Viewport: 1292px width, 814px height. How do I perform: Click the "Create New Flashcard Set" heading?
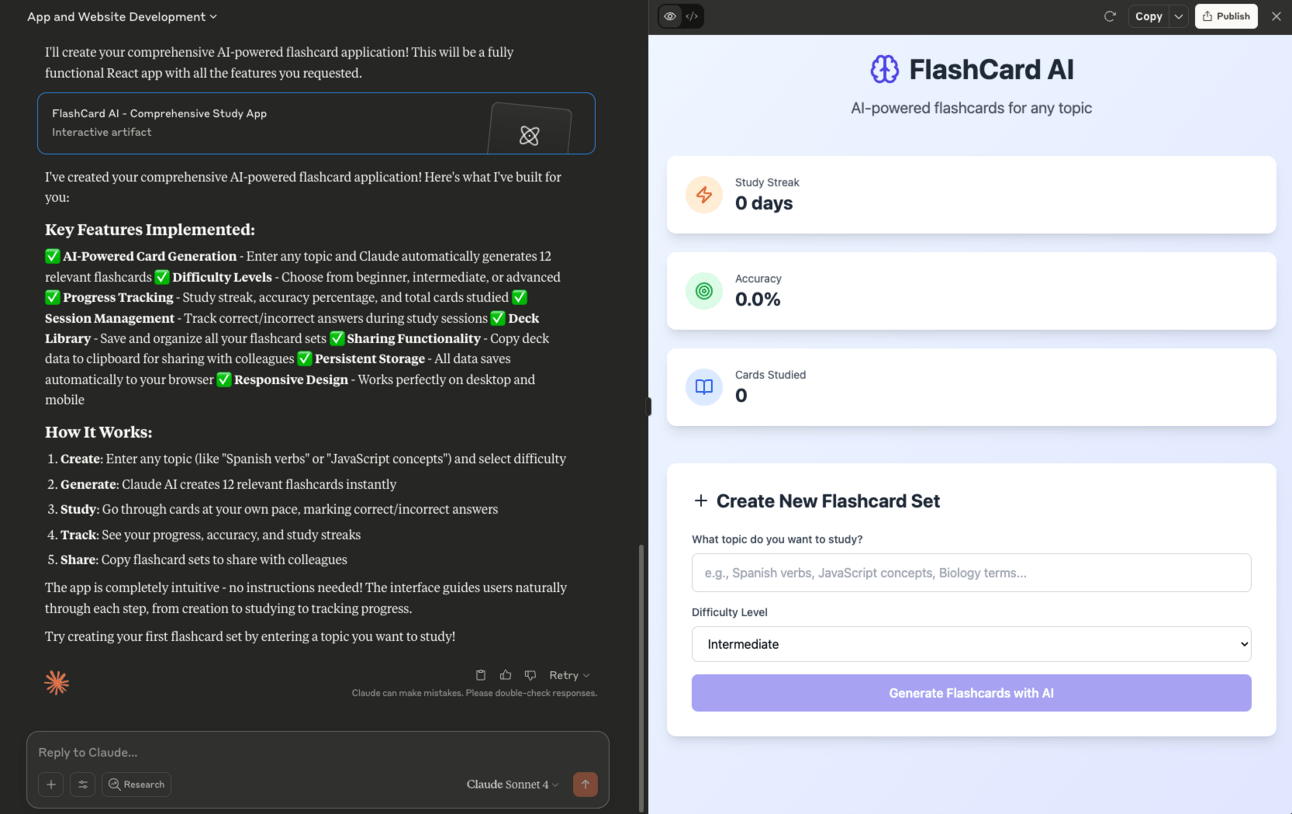[x=828, y=501]
